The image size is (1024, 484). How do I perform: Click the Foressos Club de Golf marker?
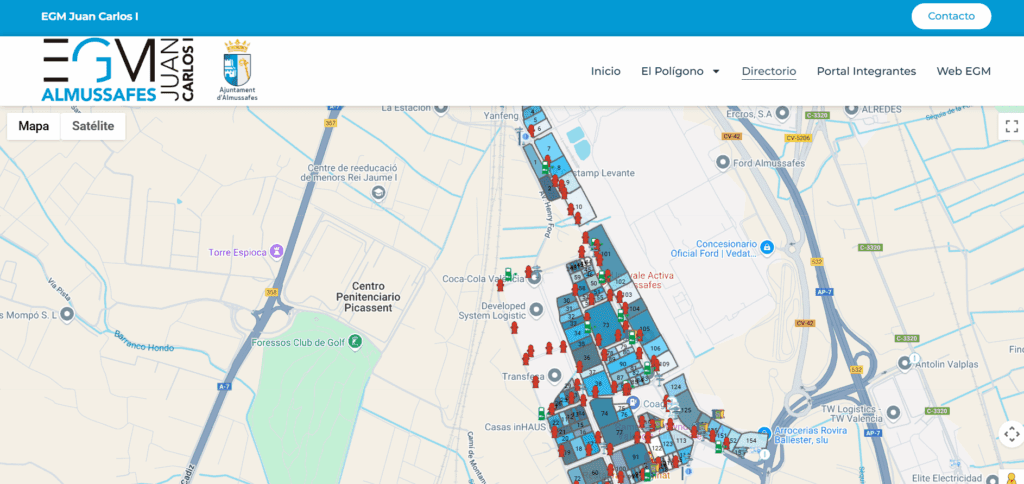[x=355, y=341]
